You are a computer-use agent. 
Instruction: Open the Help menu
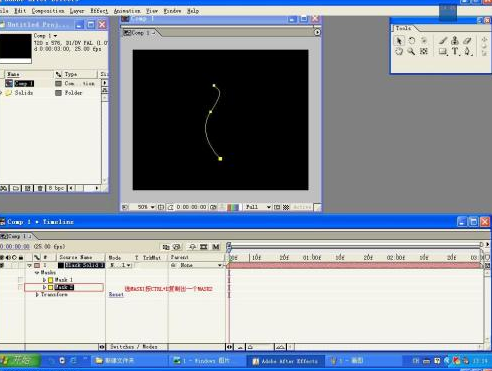point(193,11)
